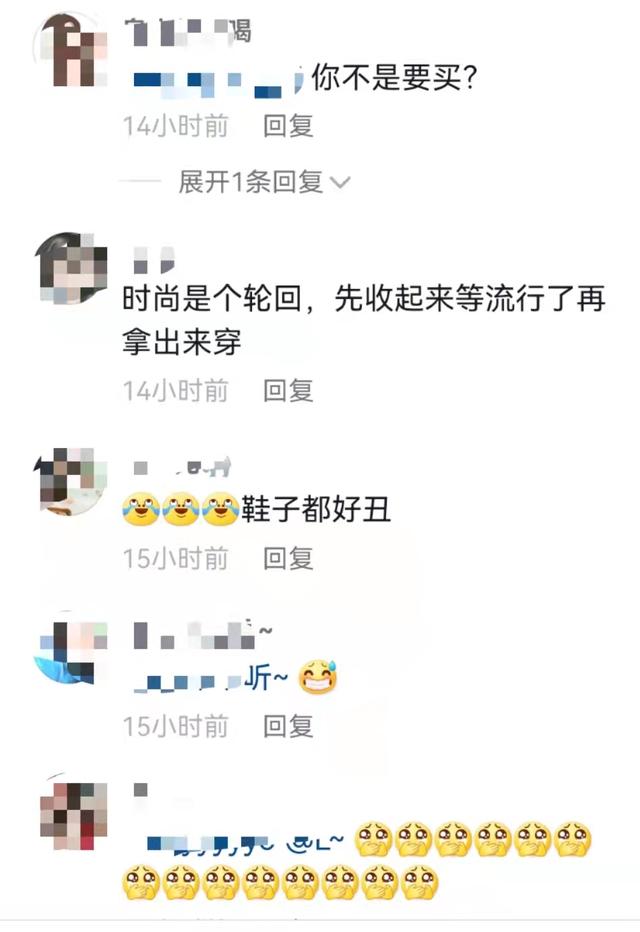
Task: Click the chevron next to 展开1条回复
Action: (x=340, y=182)
